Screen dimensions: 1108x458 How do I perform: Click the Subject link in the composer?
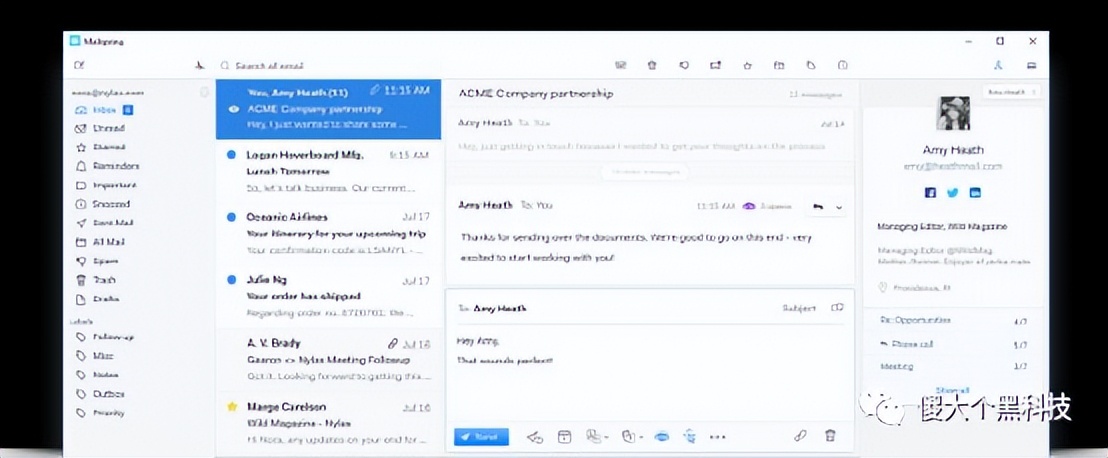pos(799,308)
